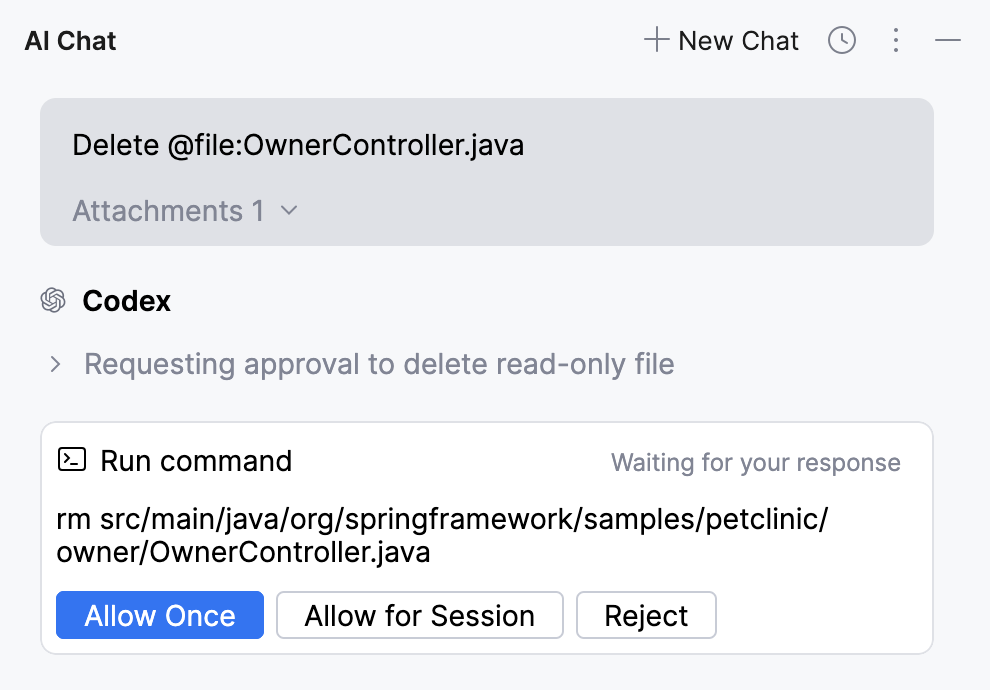Click the plus icon beside New Chat

[656, 40]
